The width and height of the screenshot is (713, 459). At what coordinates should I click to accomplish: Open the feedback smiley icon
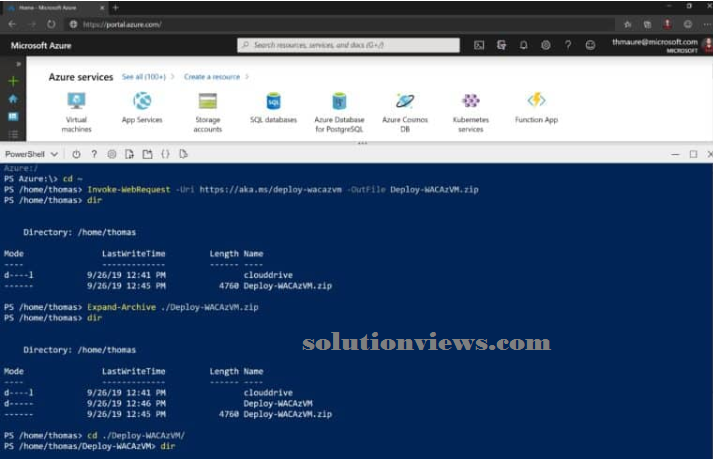click(x=590, y=45)
